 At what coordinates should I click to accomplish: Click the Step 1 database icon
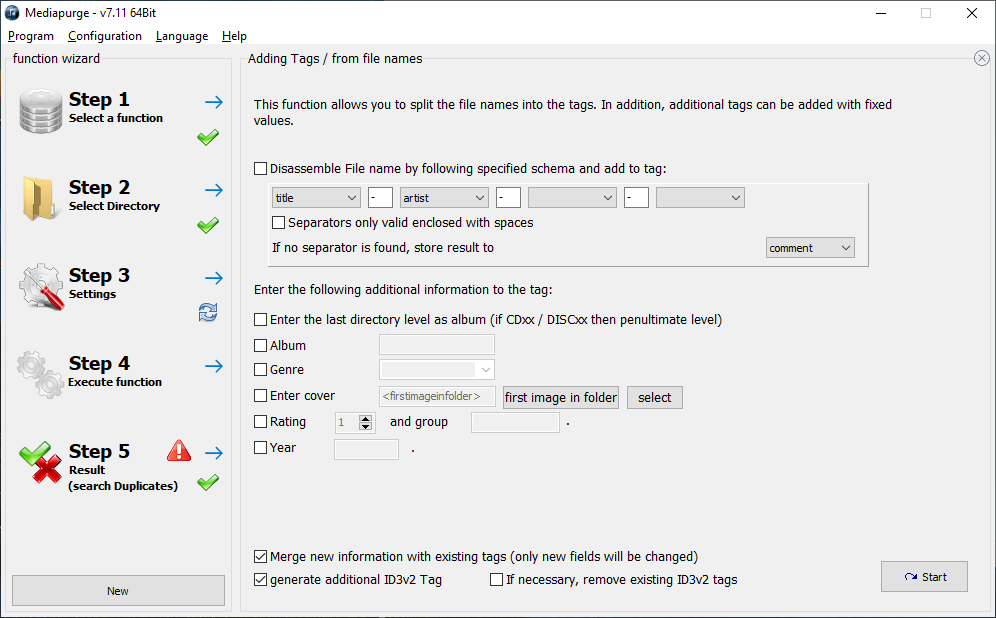[41, 111]
